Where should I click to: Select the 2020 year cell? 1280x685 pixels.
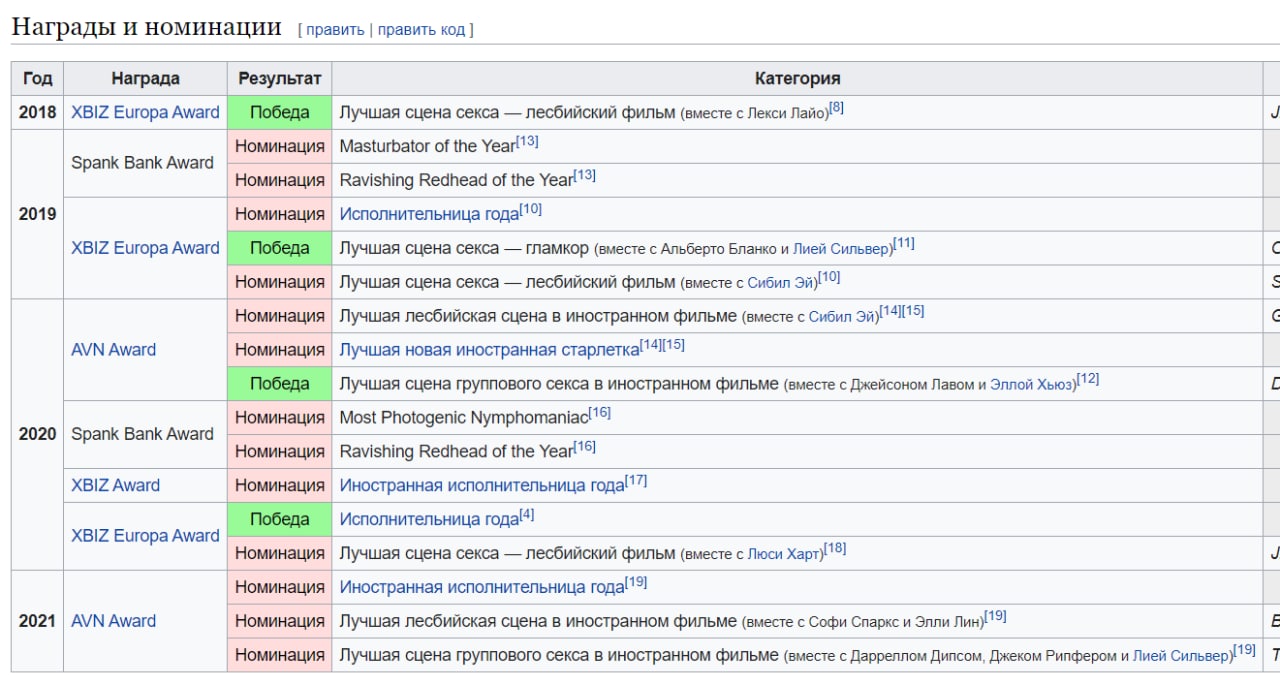point(37,434)
